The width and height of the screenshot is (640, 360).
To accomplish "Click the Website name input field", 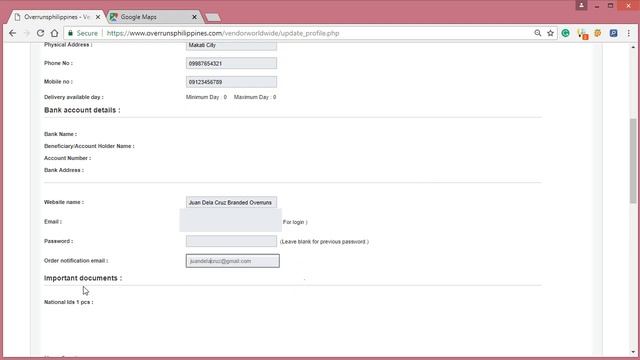I will (x=231, y=202).
